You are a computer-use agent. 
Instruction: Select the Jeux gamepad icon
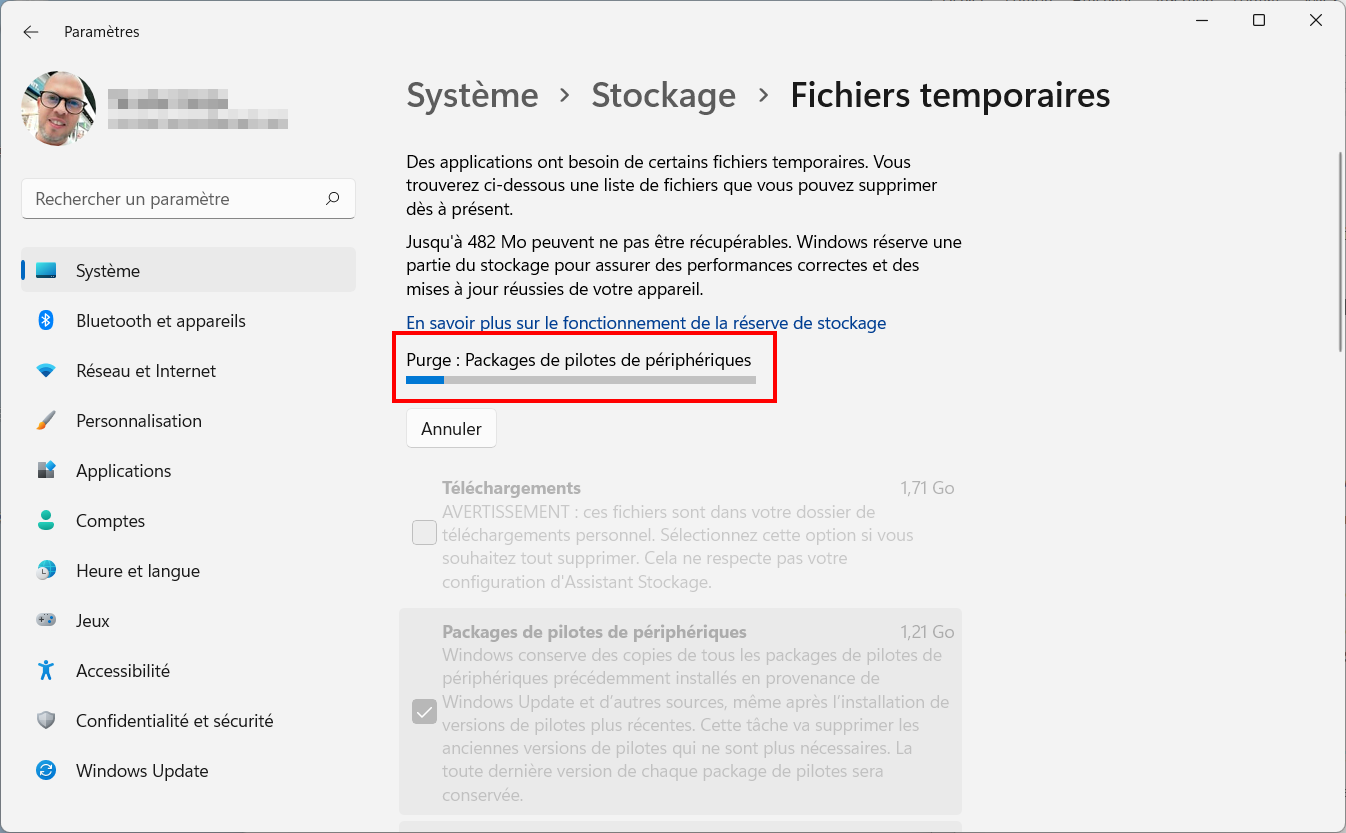(46, 621)
